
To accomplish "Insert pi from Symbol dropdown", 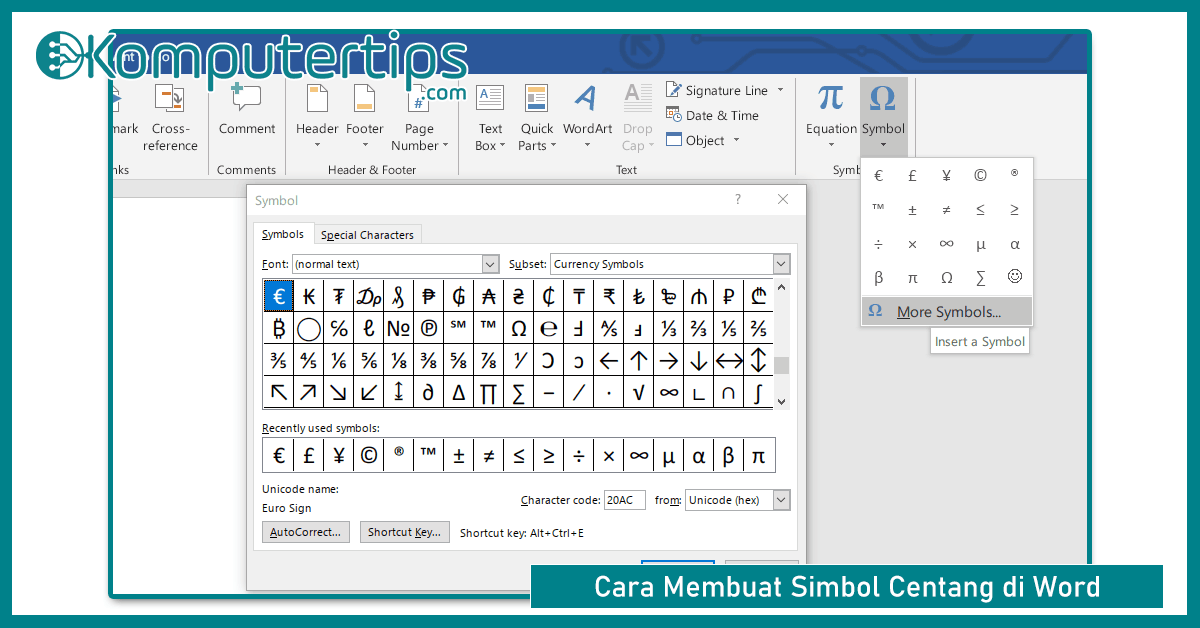I will coord(912,278).
